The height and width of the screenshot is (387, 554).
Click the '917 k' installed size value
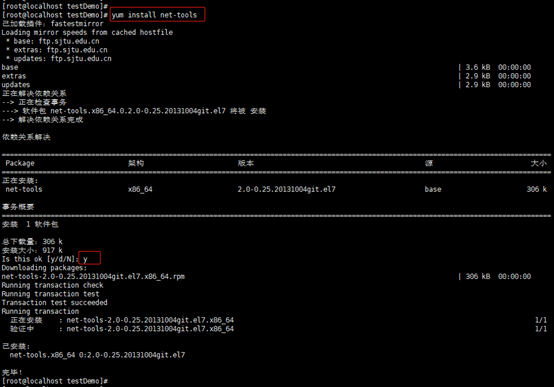pos(53,251)
